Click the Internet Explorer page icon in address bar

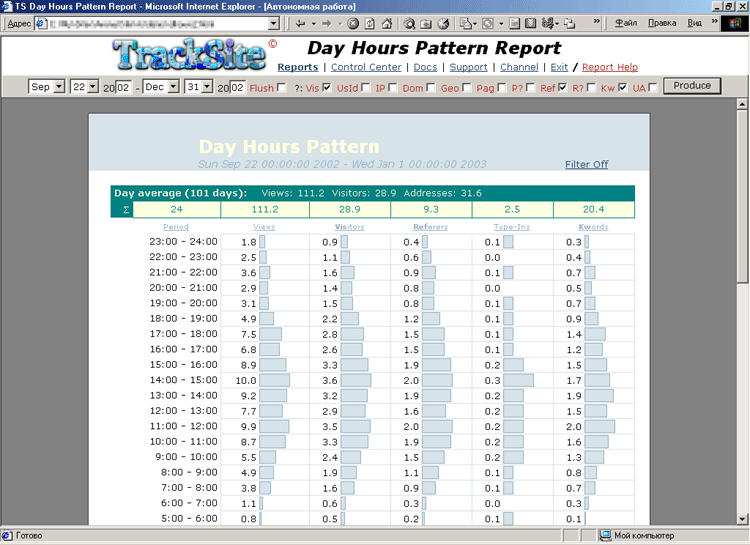(42, 23)
